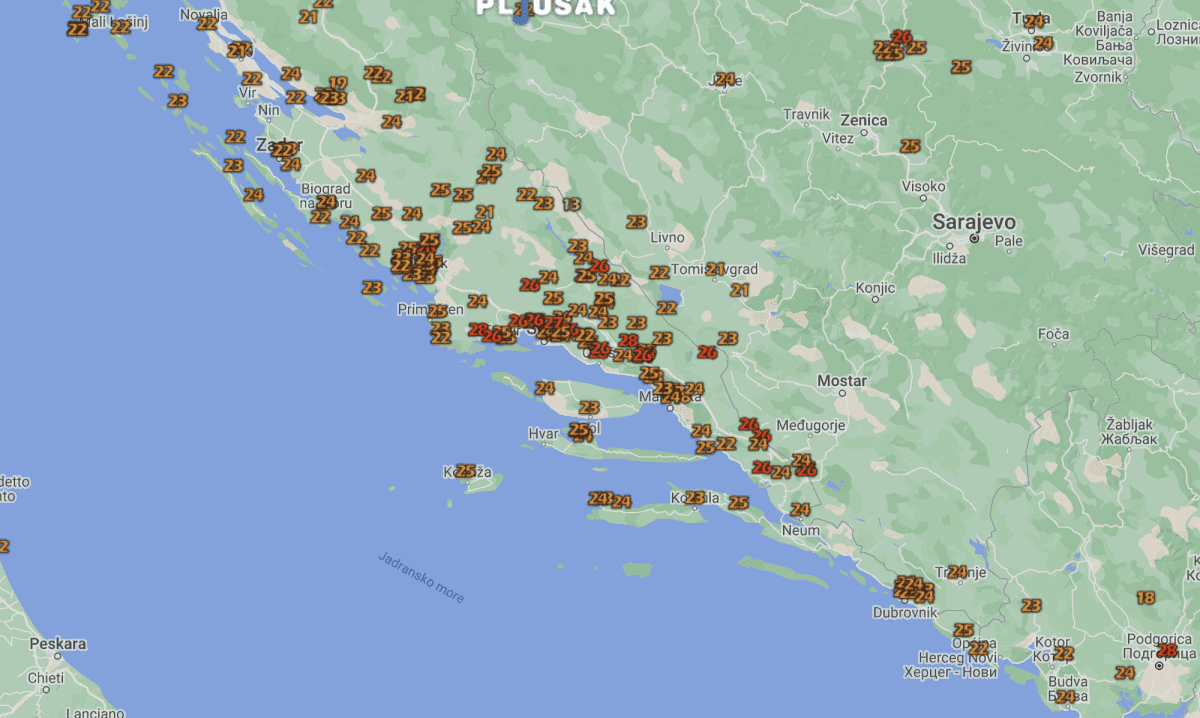Open the 19 temperature marker near Novalja
Viewport: 1200px width, 718px height.
338,84
